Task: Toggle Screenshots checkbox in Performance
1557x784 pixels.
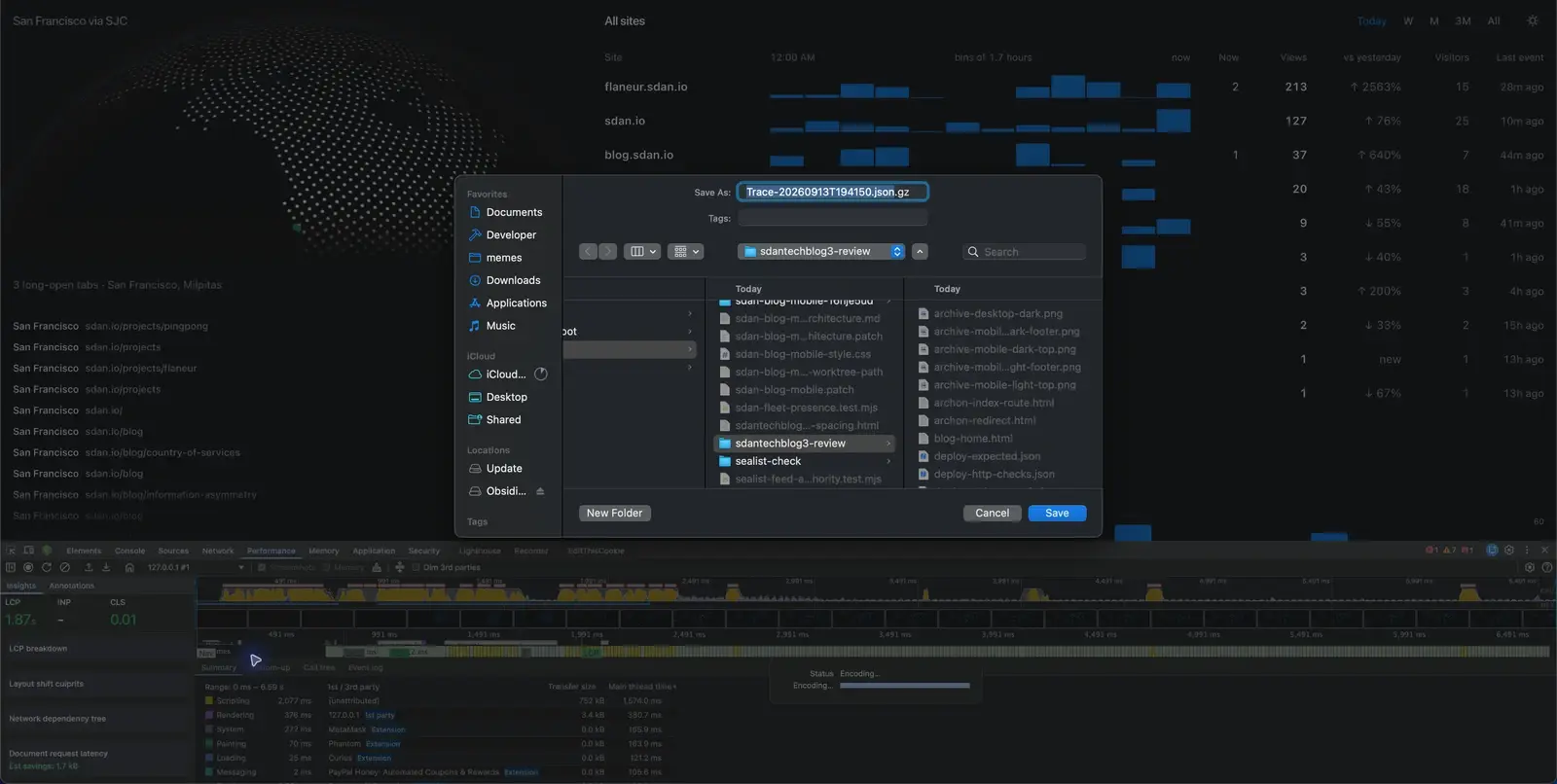Action: (x=262, y=567)
